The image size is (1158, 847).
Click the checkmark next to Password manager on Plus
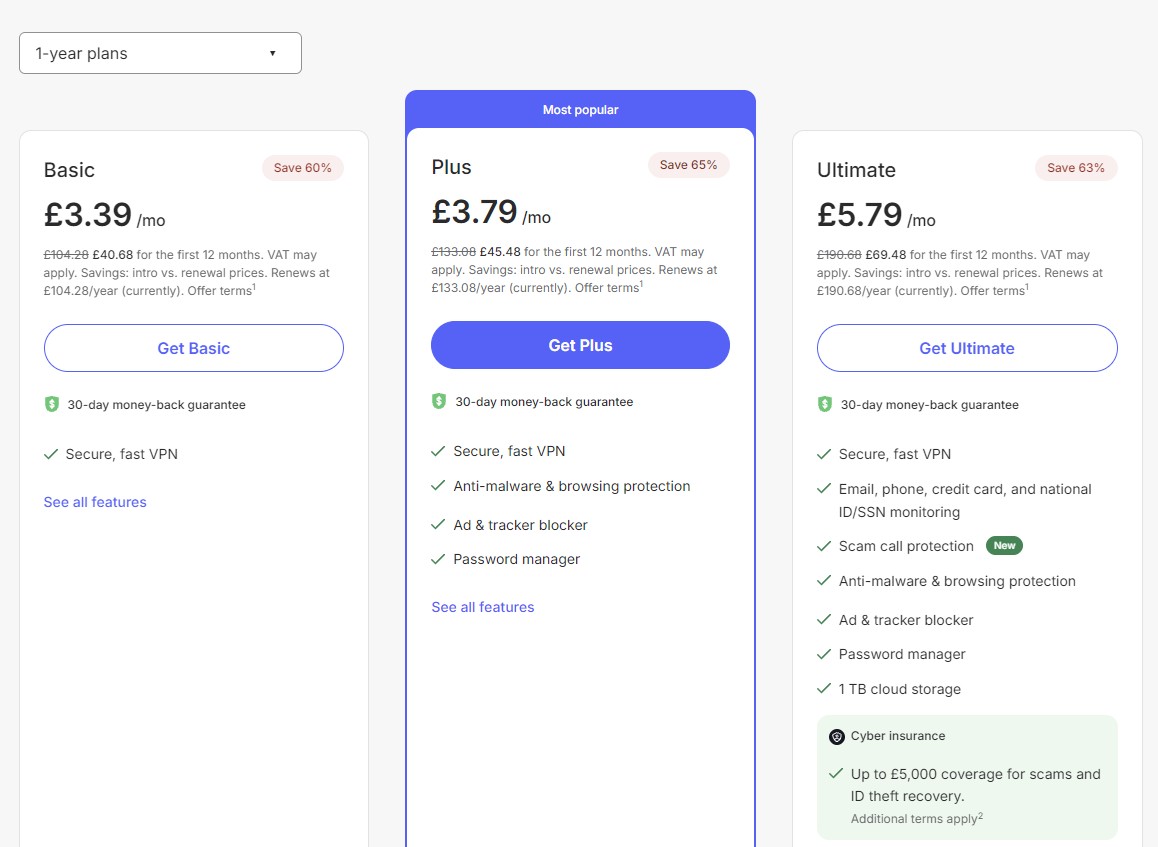[x=438, y=558]
